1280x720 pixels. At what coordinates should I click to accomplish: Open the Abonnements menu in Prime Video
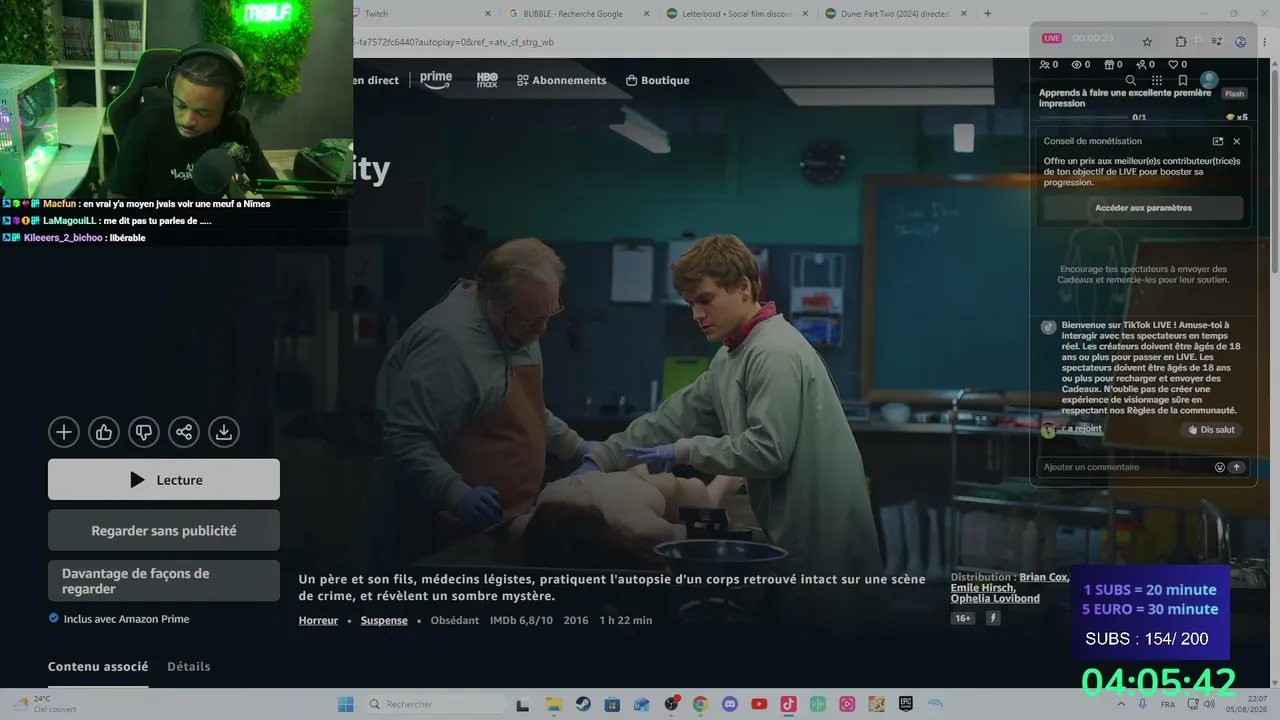(561, 80)
